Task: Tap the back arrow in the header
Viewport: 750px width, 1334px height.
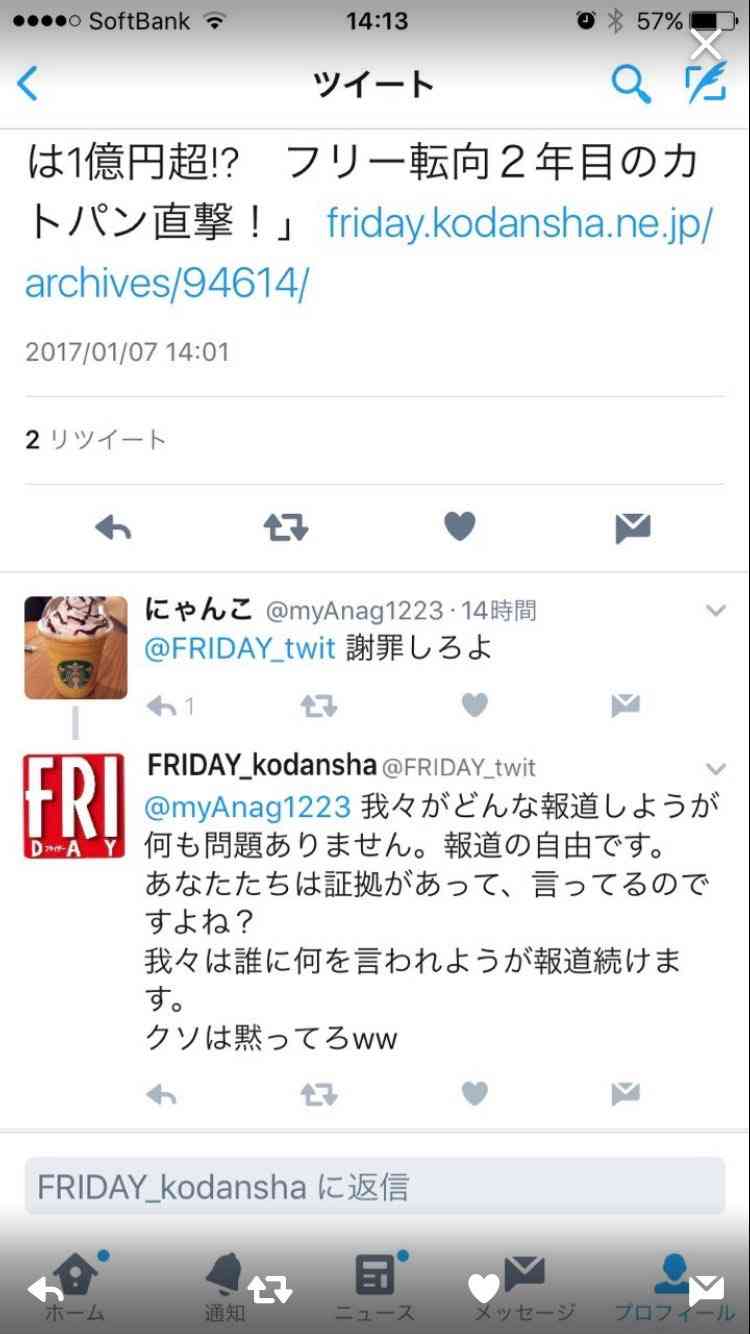Action: point(27,84)
